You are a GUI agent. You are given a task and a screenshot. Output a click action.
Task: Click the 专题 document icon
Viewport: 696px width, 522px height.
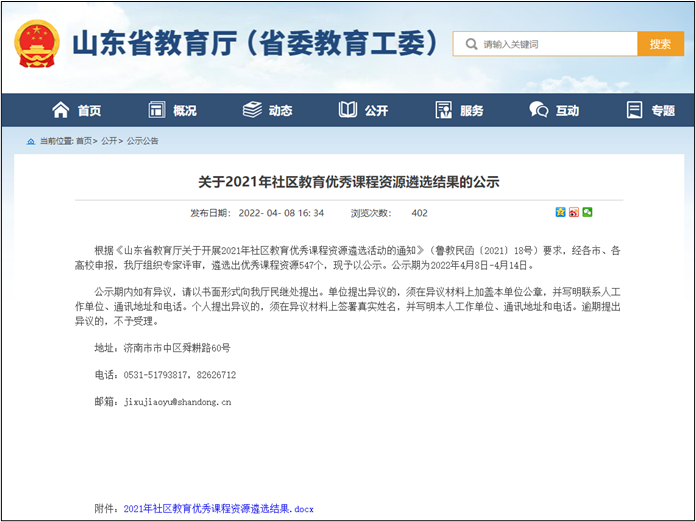[x=634, y=110]
